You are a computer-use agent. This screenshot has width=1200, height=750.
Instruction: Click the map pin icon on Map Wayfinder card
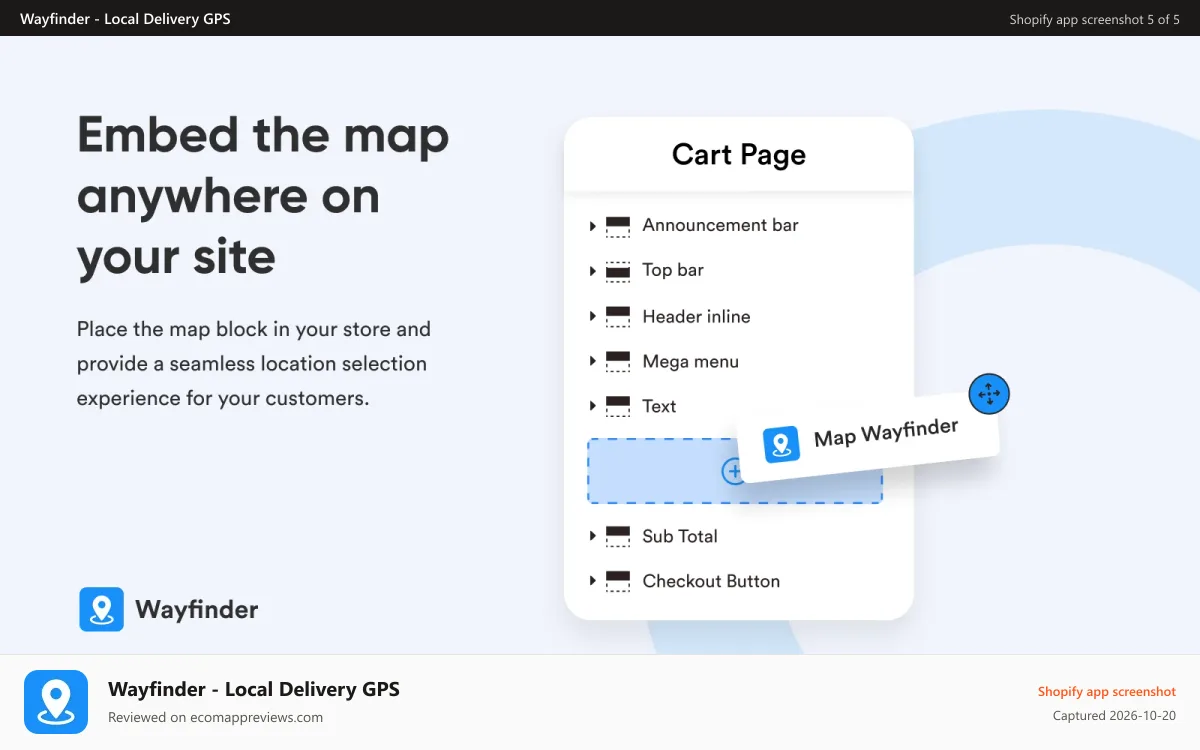pyautogui.click(x=781, y=444)
